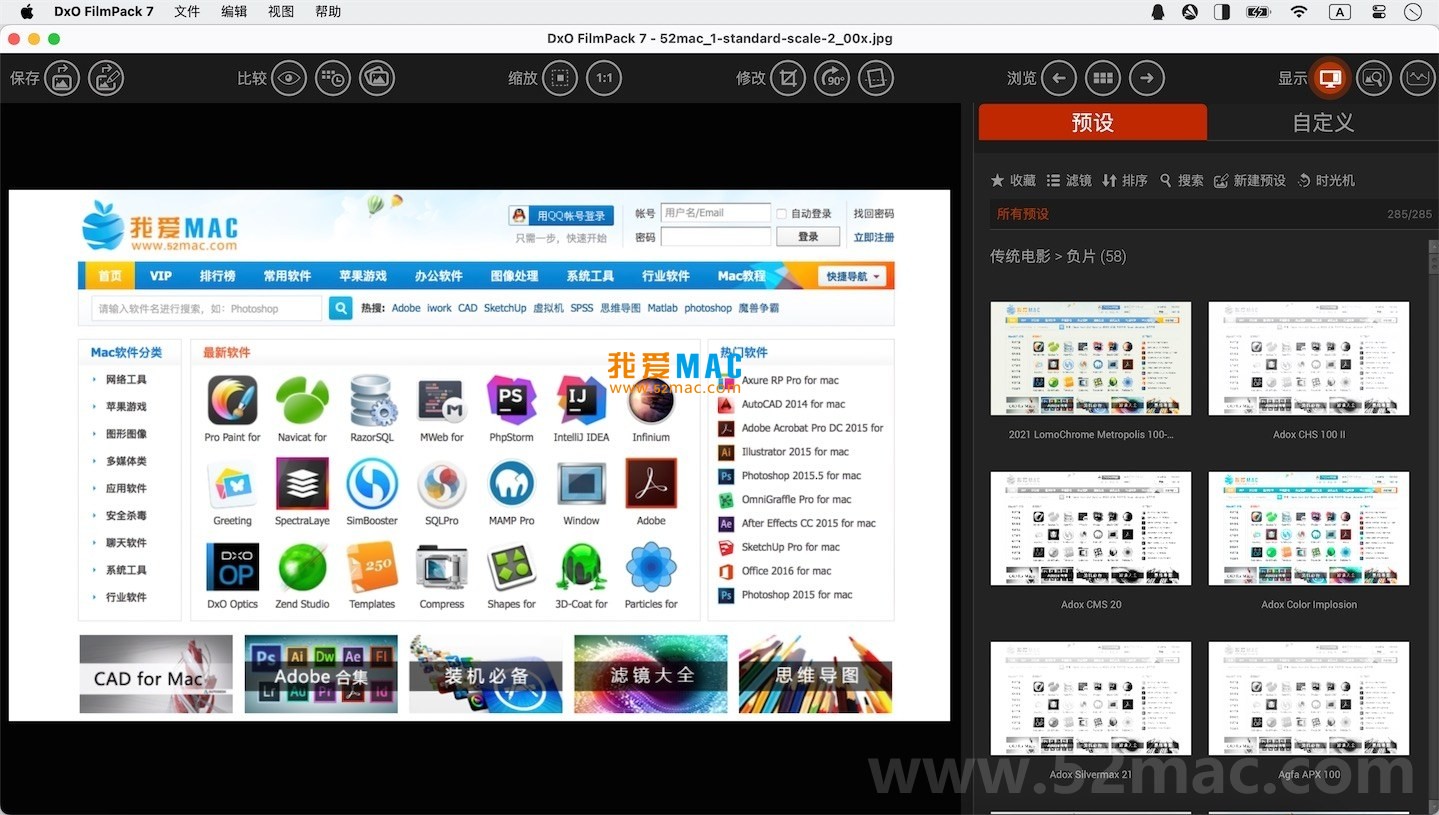
Task: Click the skewed-frame icon beside rotate
Action: 876,78
